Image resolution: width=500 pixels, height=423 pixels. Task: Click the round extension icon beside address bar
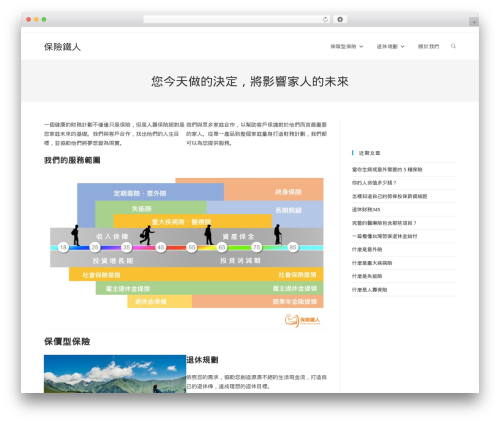coord(340,19)
